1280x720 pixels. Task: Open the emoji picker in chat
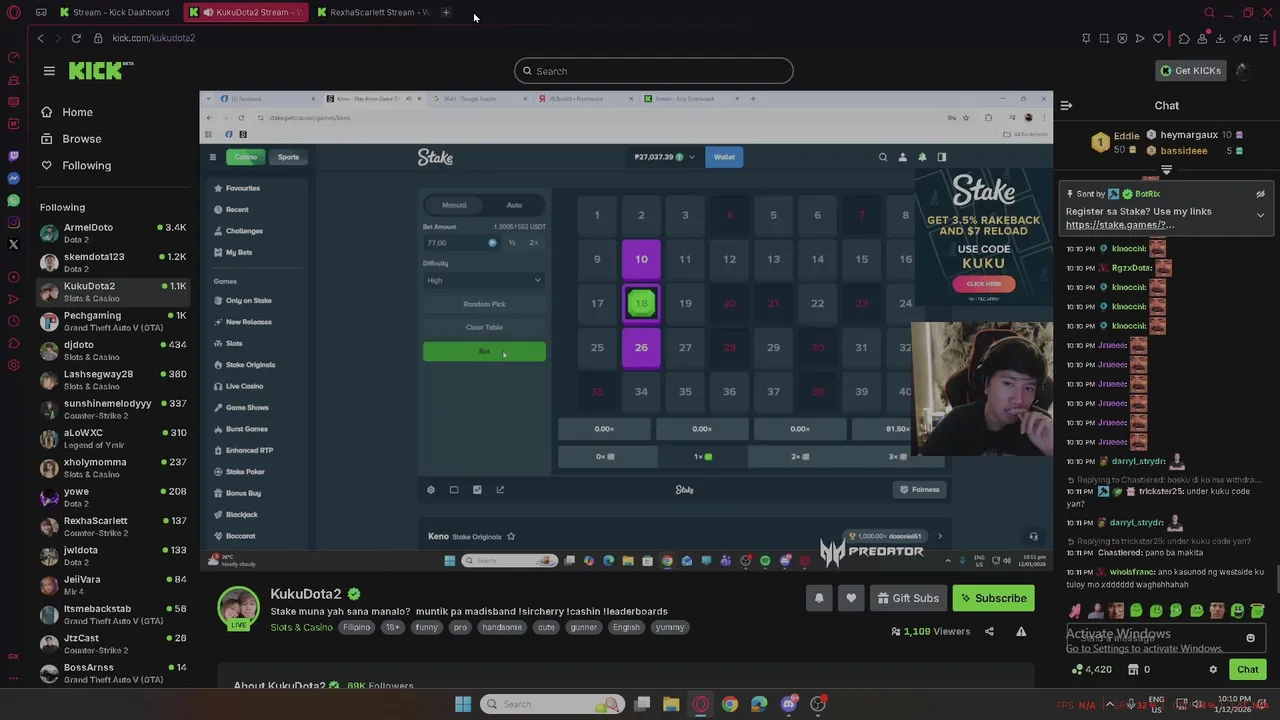(x=1250, y=638)
